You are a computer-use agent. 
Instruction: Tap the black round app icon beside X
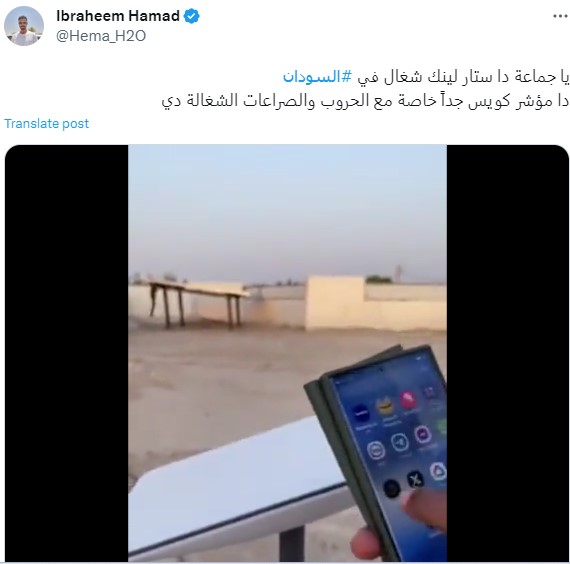point(392,488)
